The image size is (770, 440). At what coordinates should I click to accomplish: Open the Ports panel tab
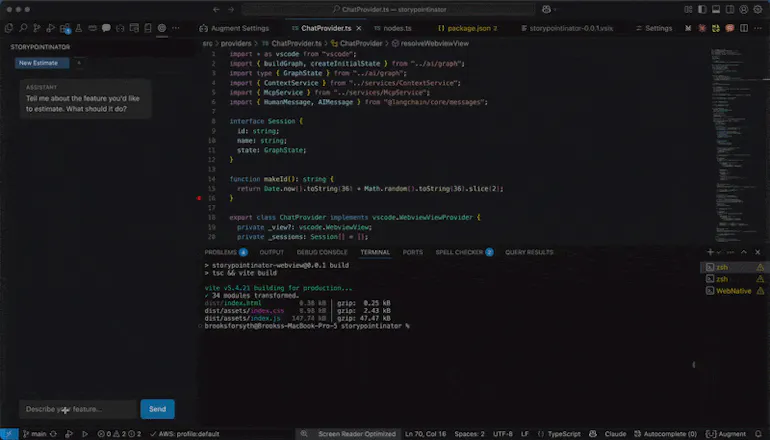click(412, 252)
